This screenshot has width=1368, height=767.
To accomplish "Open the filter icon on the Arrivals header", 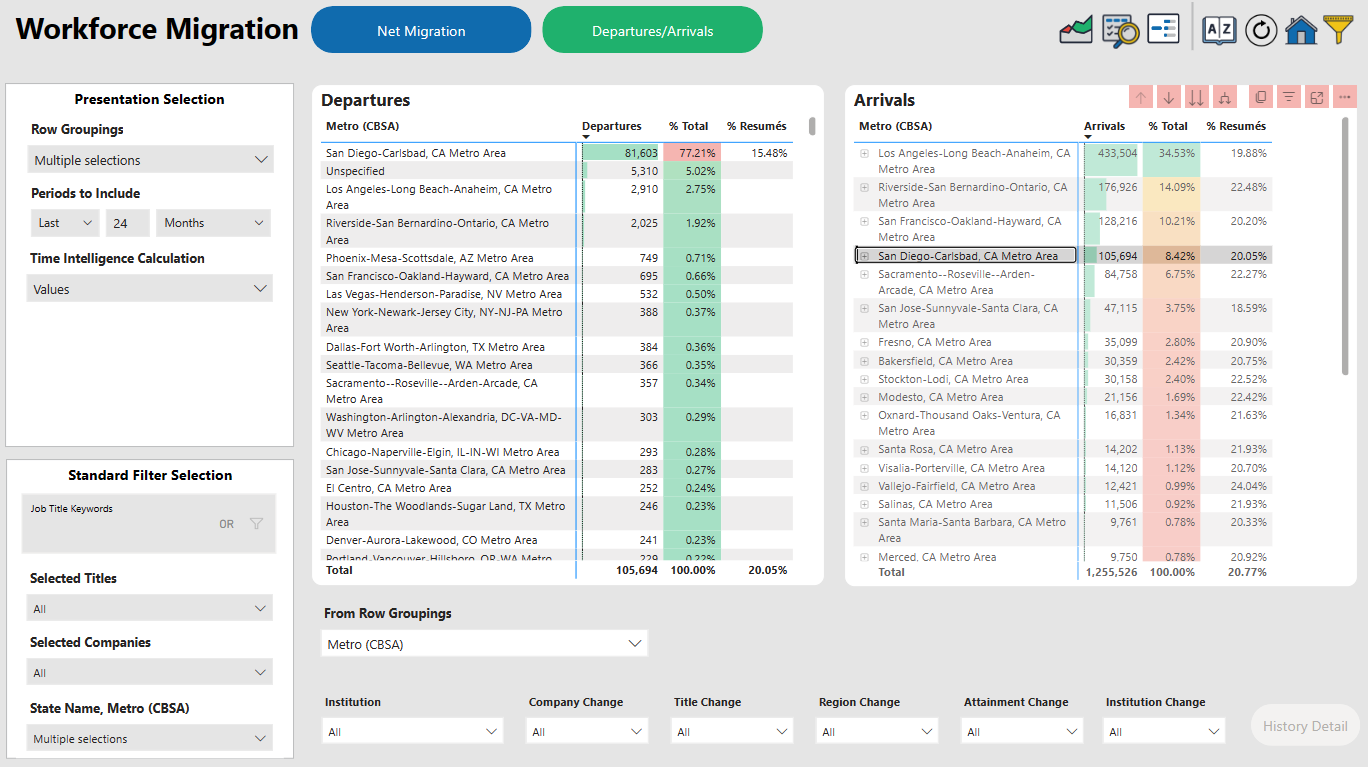I will click(1288, 96).
